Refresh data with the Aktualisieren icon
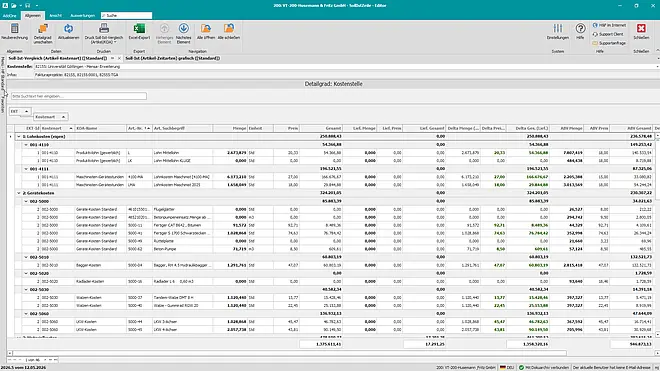The width and height of the screenshot is (660, 371). tap(68, 29)
